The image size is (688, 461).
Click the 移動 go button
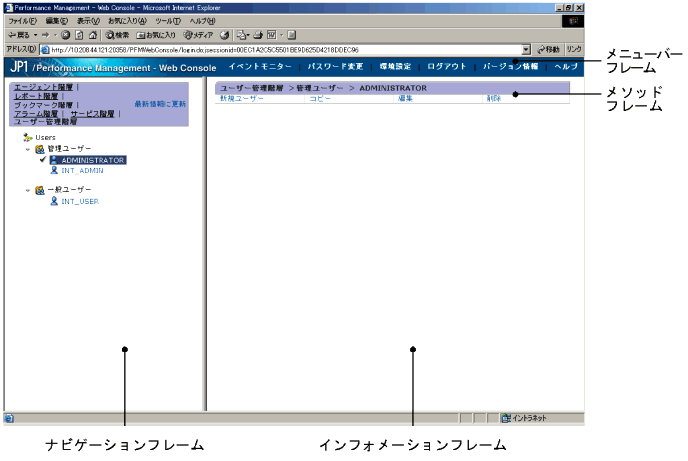pos(548,50)
